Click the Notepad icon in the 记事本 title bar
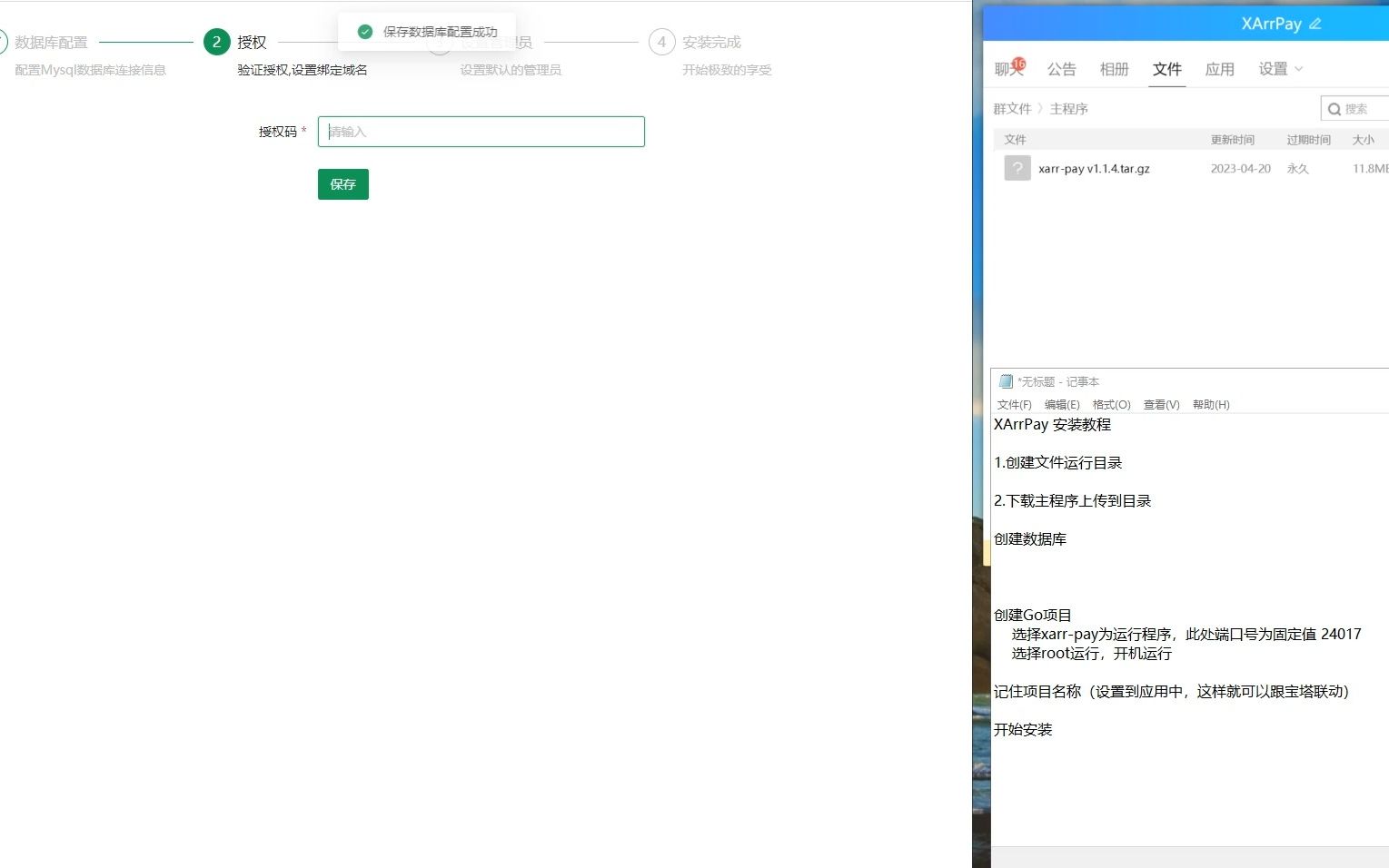 click(x=1006, y=381)
